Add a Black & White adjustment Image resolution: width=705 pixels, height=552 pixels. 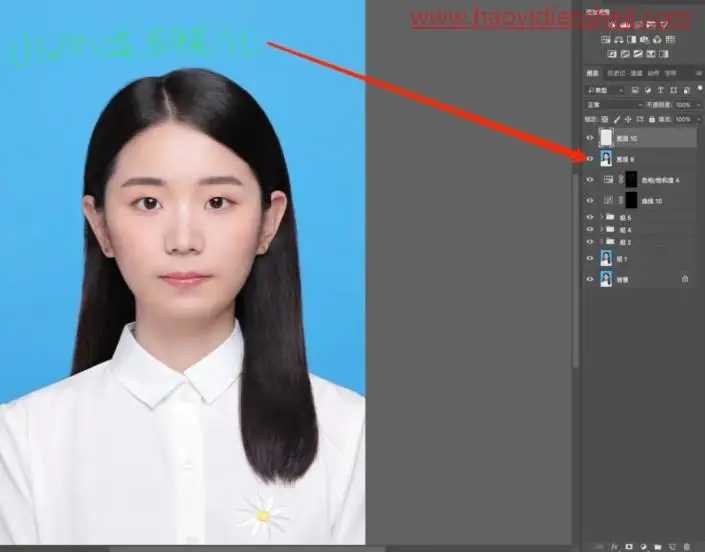[631, 40]
